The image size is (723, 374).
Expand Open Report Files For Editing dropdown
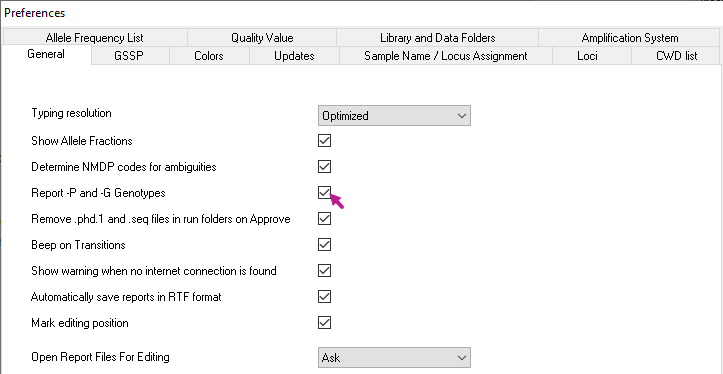(x=394, y=357)
